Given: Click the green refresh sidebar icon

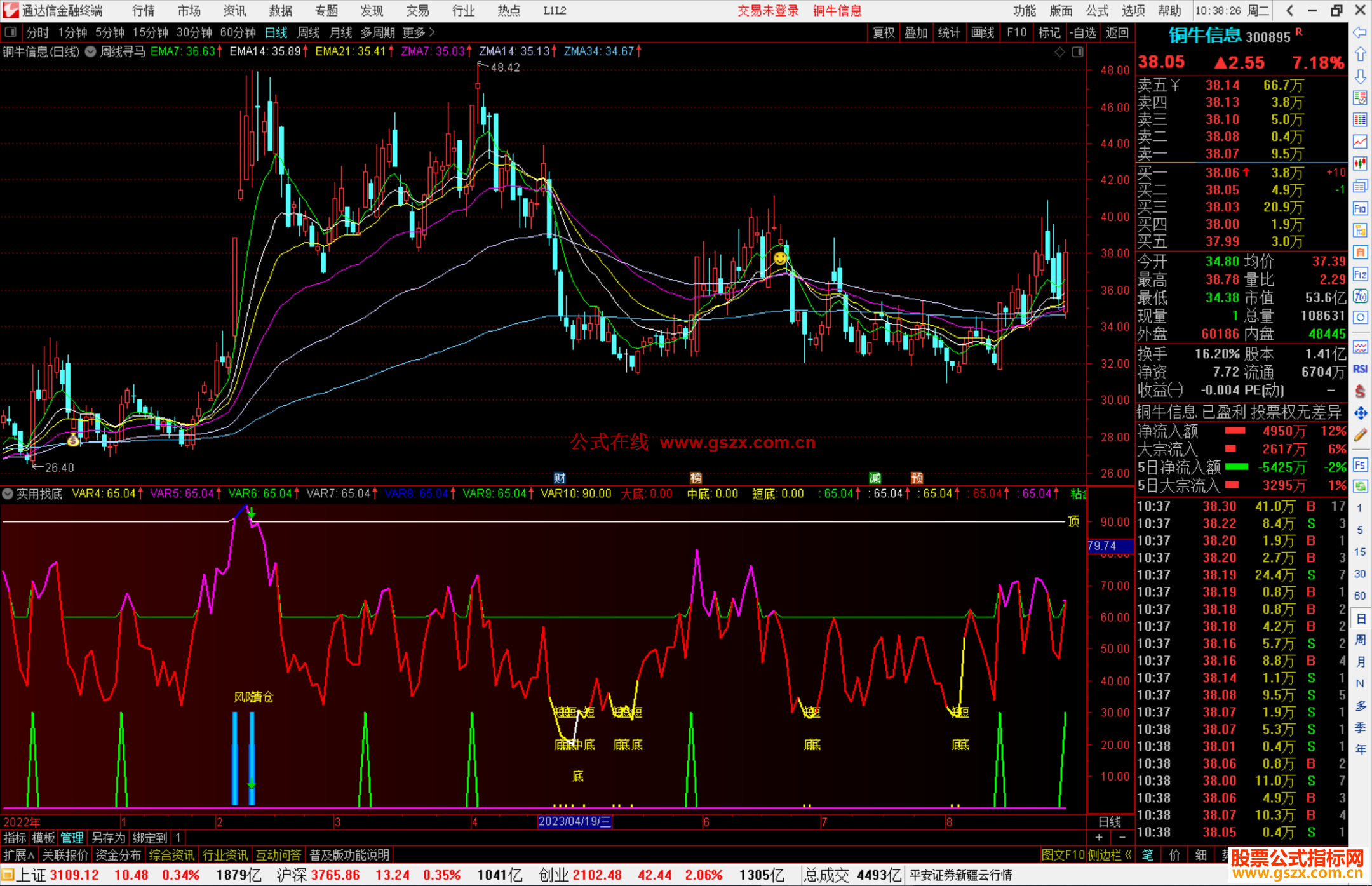Looking at the screenshot, I should [x=1360, y=486].
